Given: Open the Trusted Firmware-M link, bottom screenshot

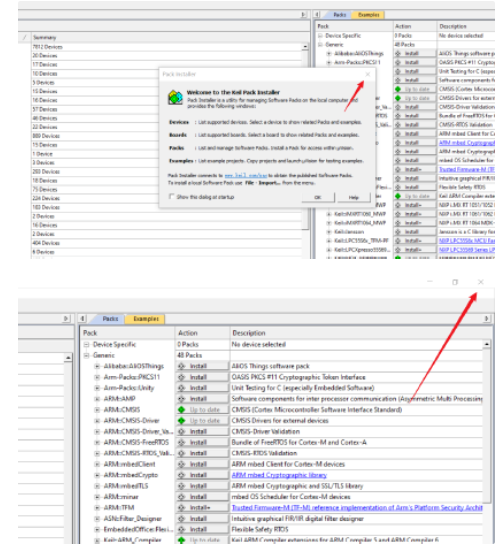Looking at the screenshot, I should 357,508.
